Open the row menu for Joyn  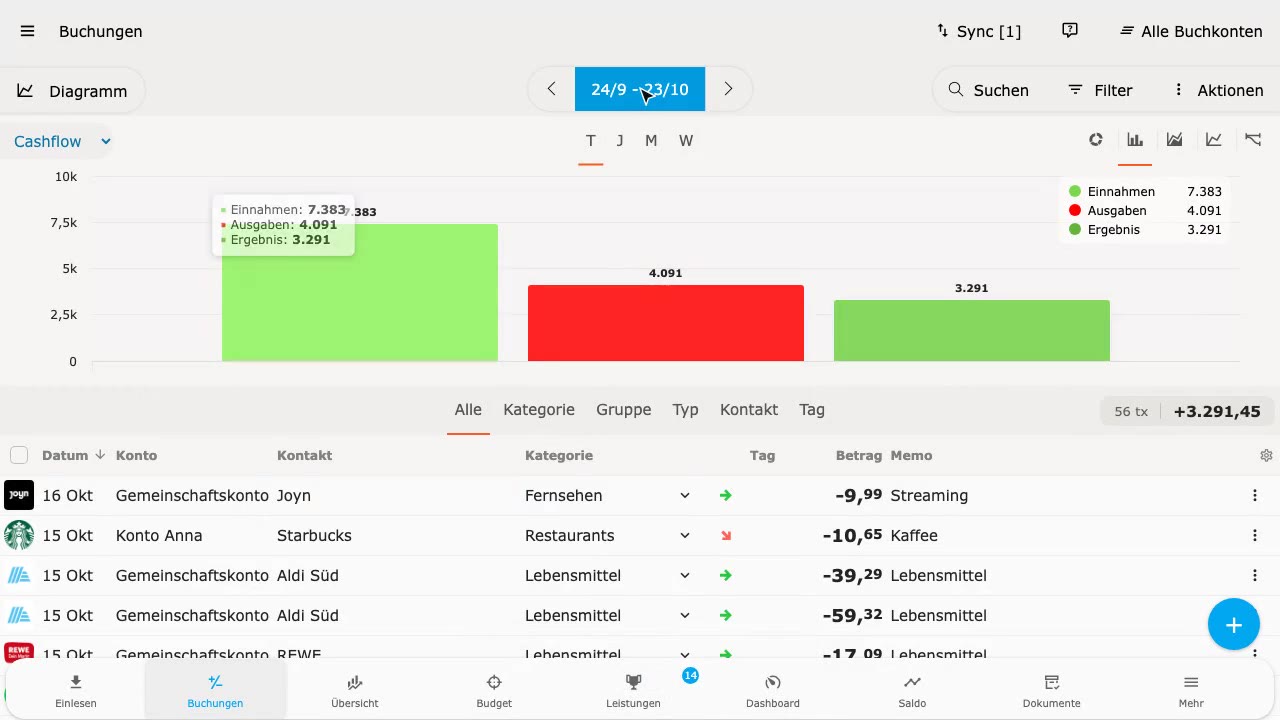(1255, 495)
